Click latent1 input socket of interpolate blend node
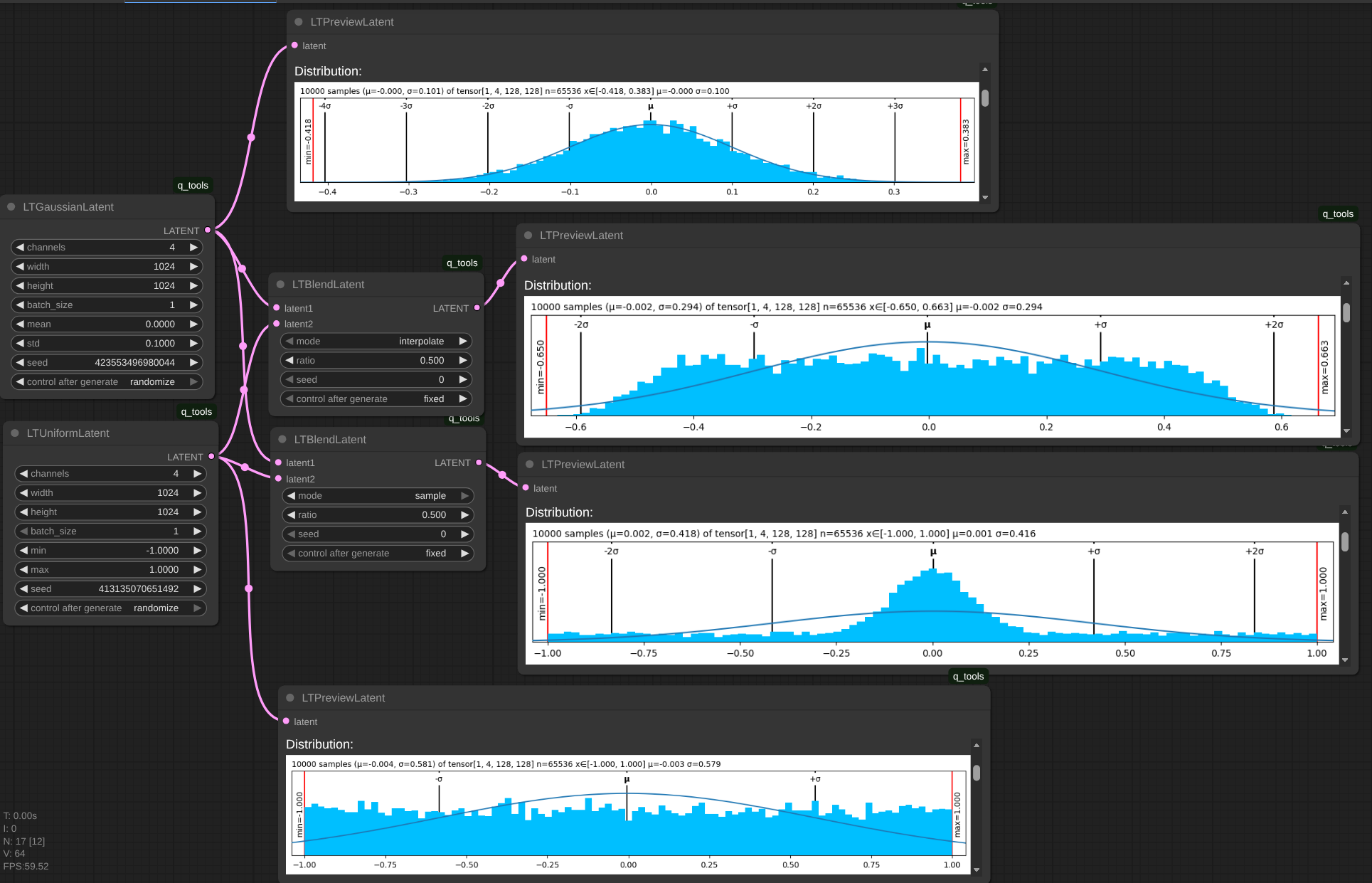The height and width of the screenshot is (883, 1372). pyautogui.click(x=277, y=307)
